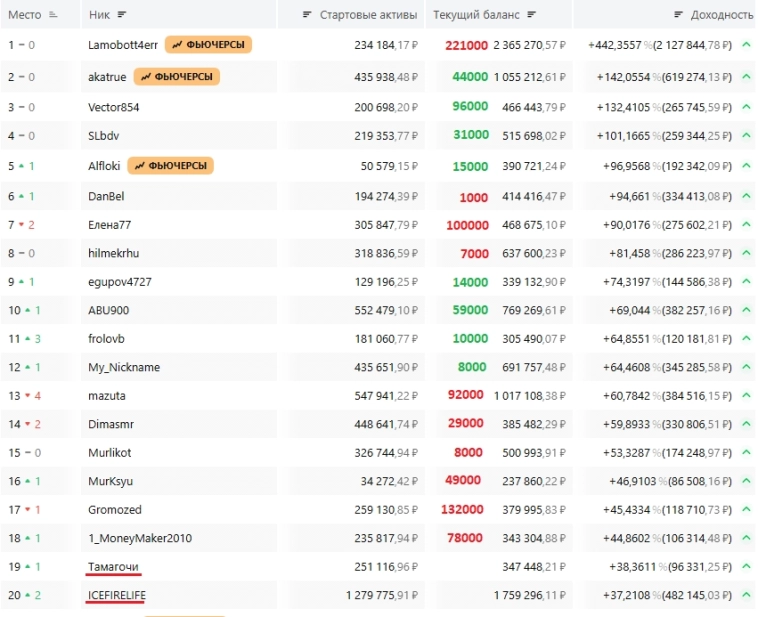The width and height of the screenshot is (758, 617).
Task: Select the starting assets 1 279 775,91 ₽
Action: point(382,595)
